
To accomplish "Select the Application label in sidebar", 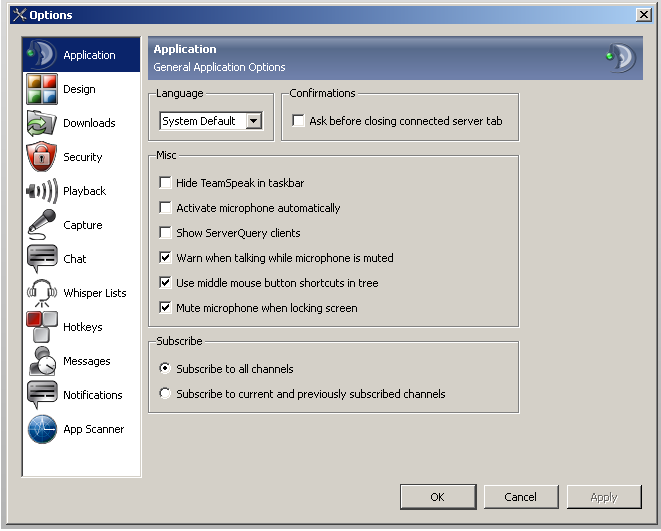I will [89, 55].
